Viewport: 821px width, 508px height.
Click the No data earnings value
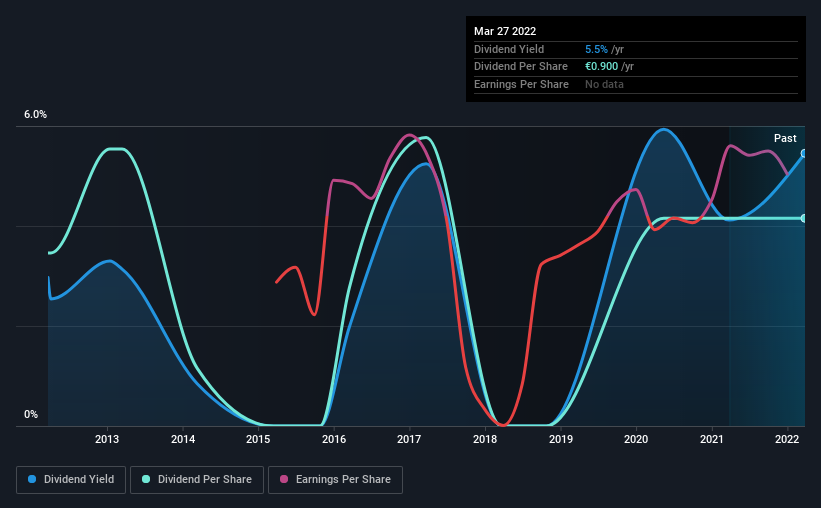(604, 84)
